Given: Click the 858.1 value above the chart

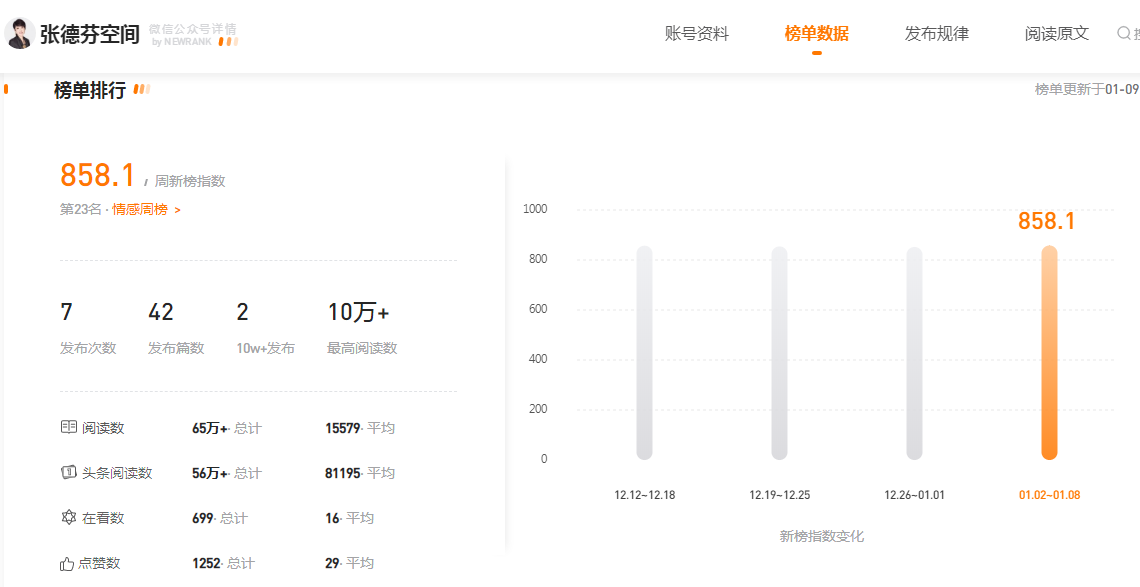Looking at the screenshot, I should pos(1046,221).
